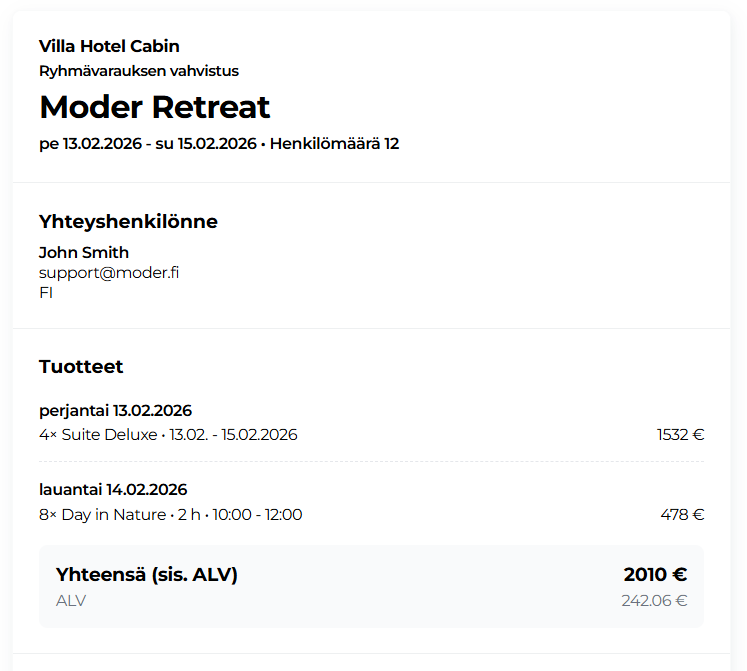Click the 1532 € price
The width and height of the screenshot is (747, 671).
(680, 435)
